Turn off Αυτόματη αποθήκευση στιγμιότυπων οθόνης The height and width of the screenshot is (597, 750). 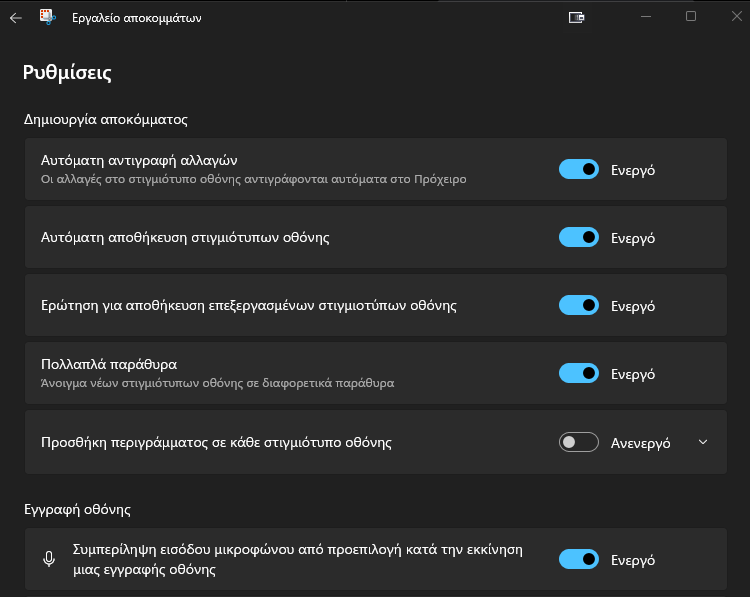579,237
